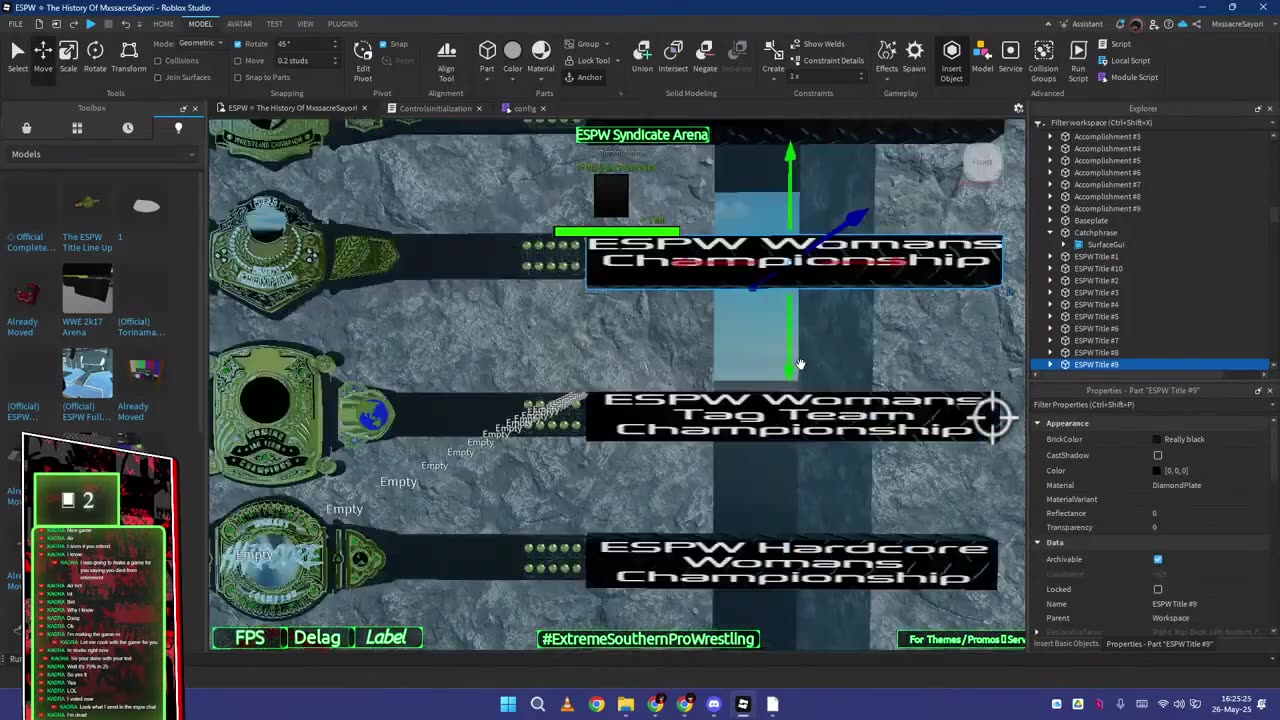Start playtest with the Play button
The width and height of the screenshot is (1280, 720).
(90, 24)
